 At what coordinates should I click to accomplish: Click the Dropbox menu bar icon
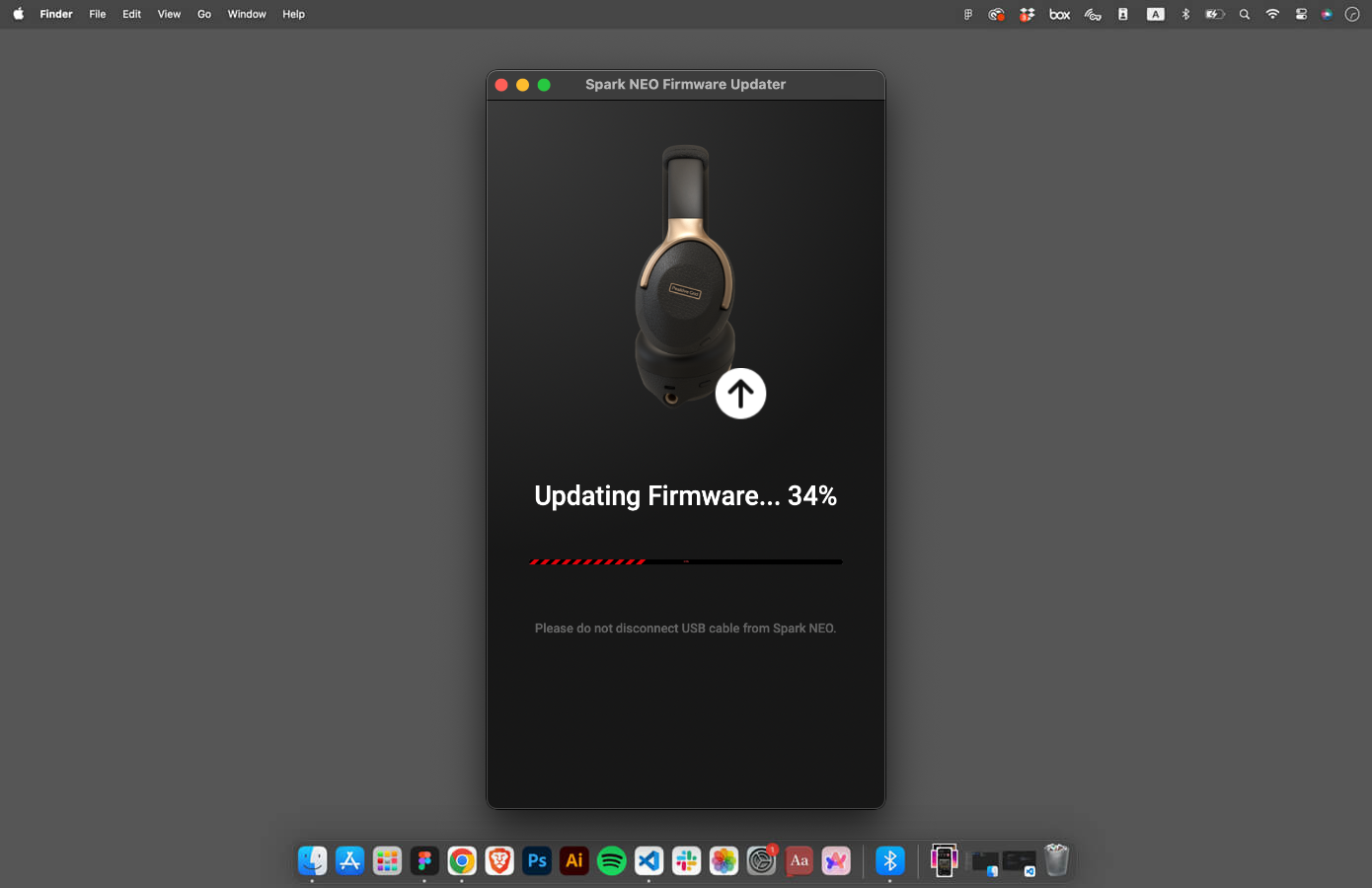coord(1028,14)
